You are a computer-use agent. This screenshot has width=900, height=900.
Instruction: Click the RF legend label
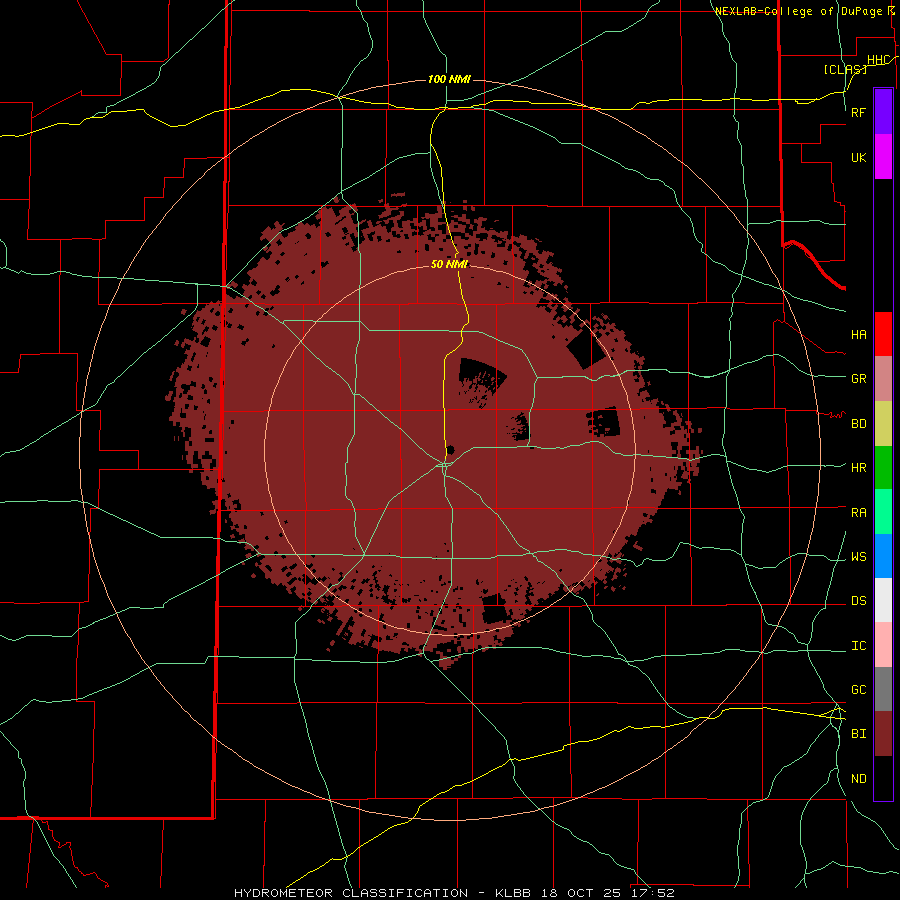[858, 112]
